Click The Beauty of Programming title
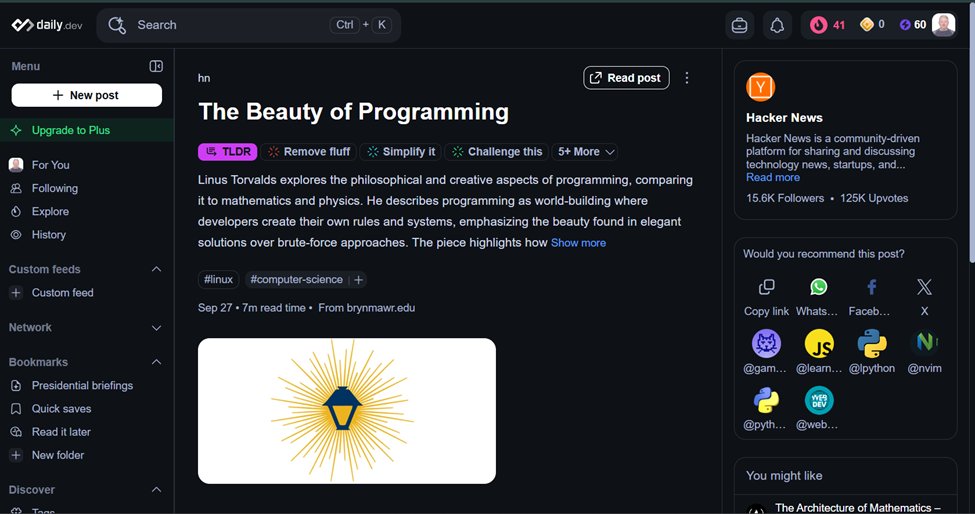975x514 pixels. pyautogui.click(x=353, y=112)
